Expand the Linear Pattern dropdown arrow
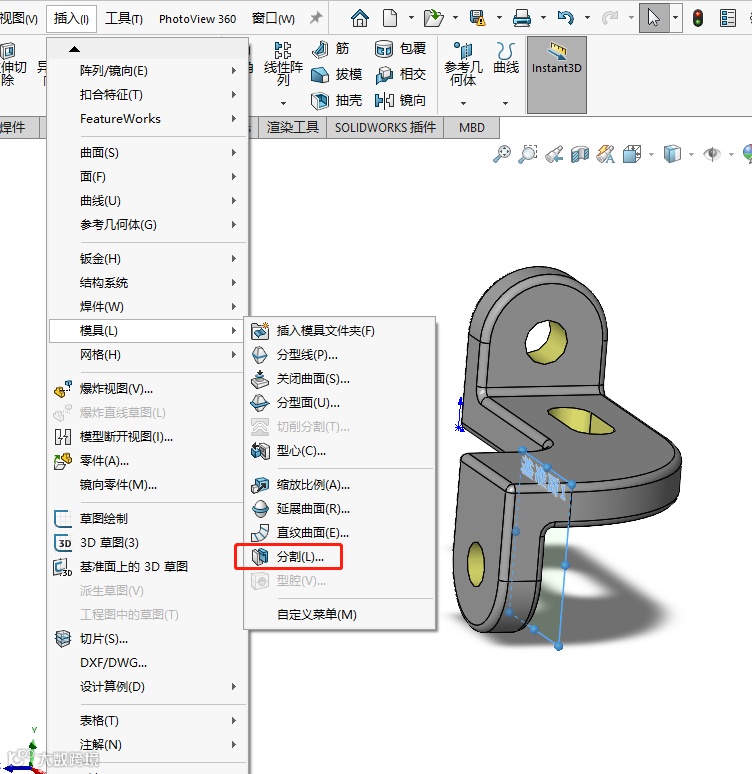This screenshot has width=752, height=774. point(283,103)
